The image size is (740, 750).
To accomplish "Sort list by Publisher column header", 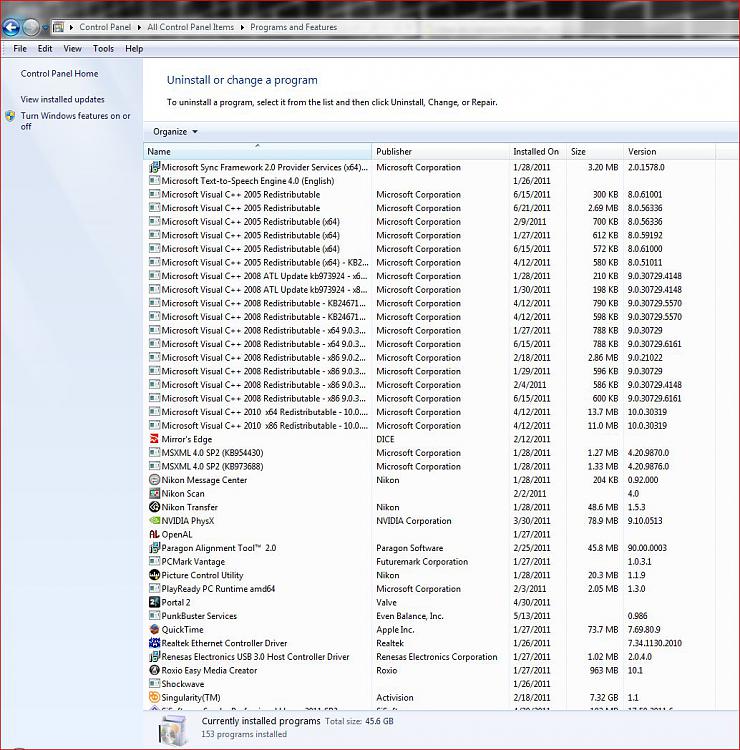I will [x=441, y=151].
